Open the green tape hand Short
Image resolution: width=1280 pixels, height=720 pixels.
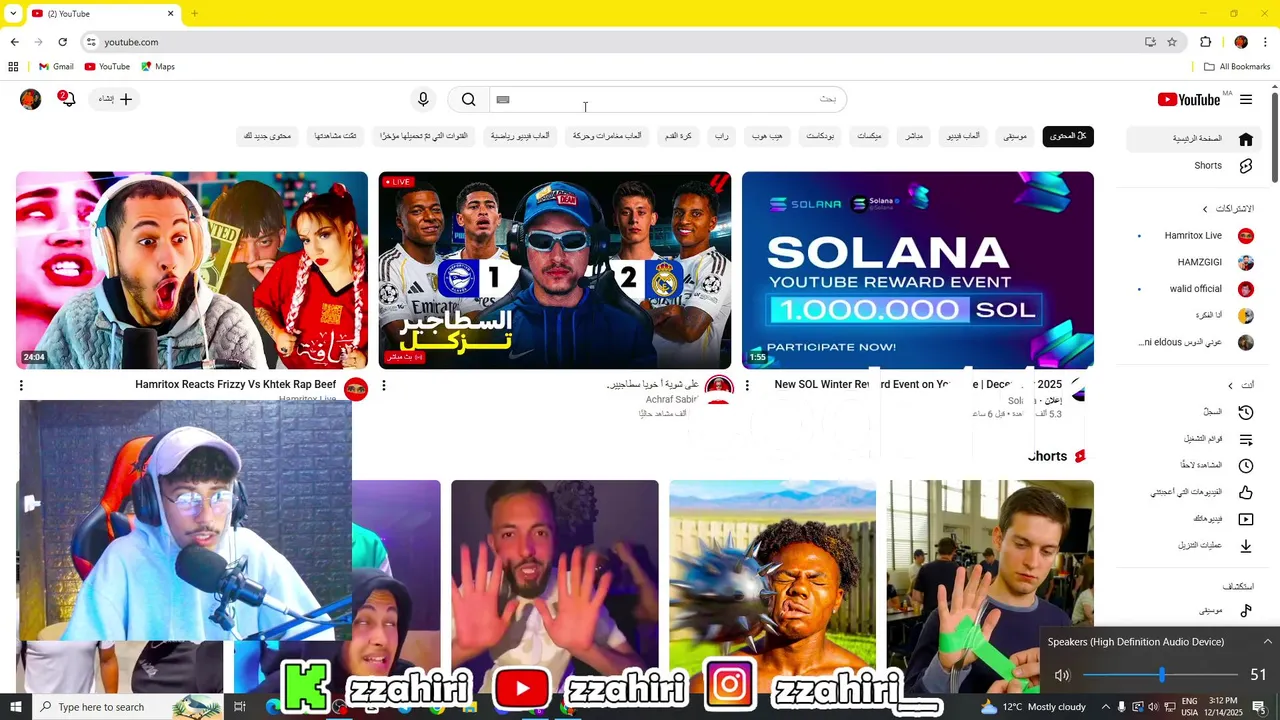point(990,586)
